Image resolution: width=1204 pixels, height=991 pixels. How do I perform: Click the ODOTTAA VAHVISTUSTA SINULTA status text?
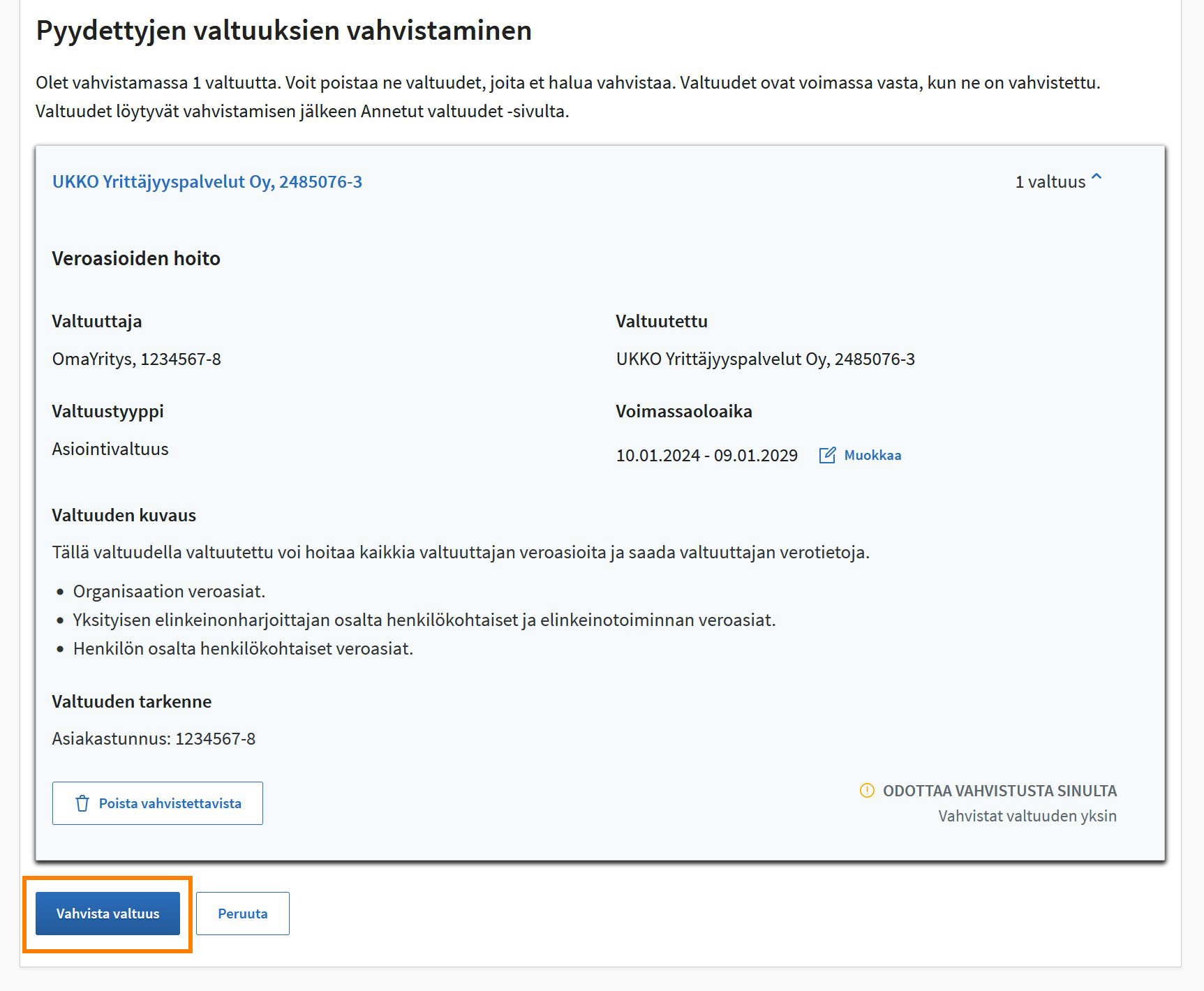click(999, 791)
